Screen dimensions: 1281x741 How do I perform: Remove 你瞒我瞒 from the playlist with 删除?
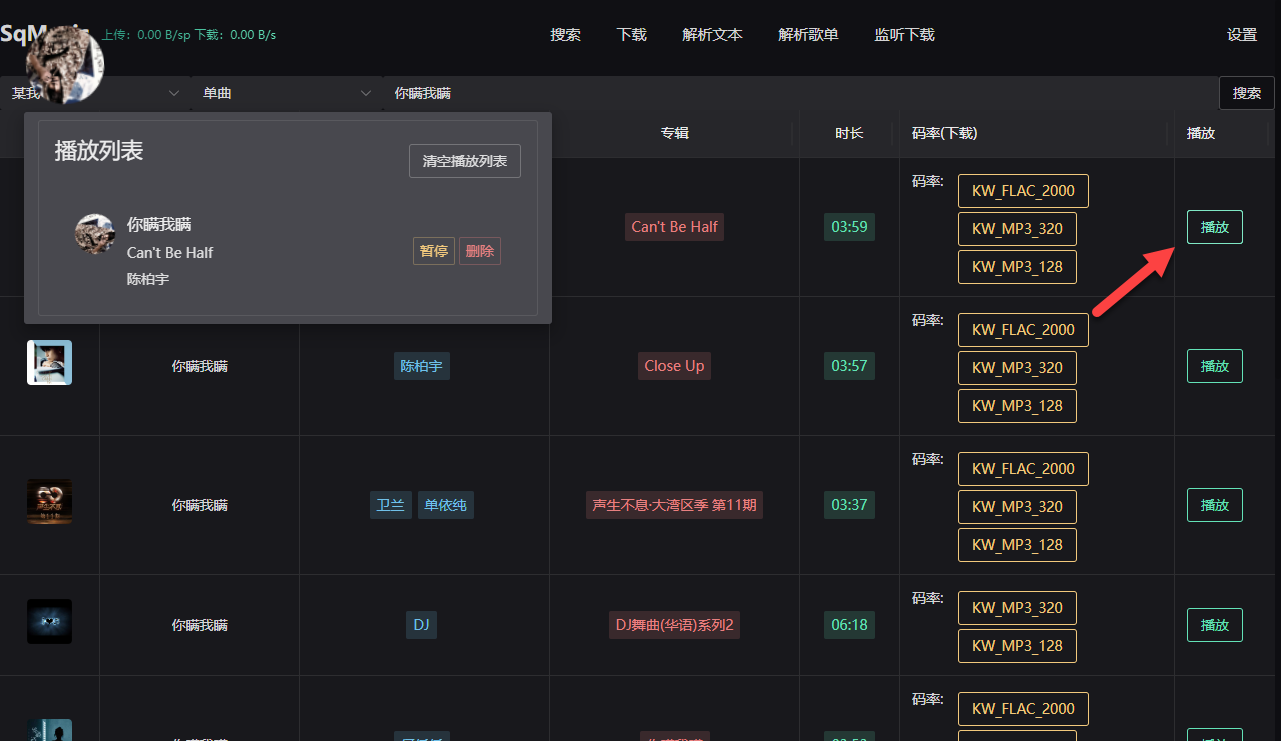480,251
